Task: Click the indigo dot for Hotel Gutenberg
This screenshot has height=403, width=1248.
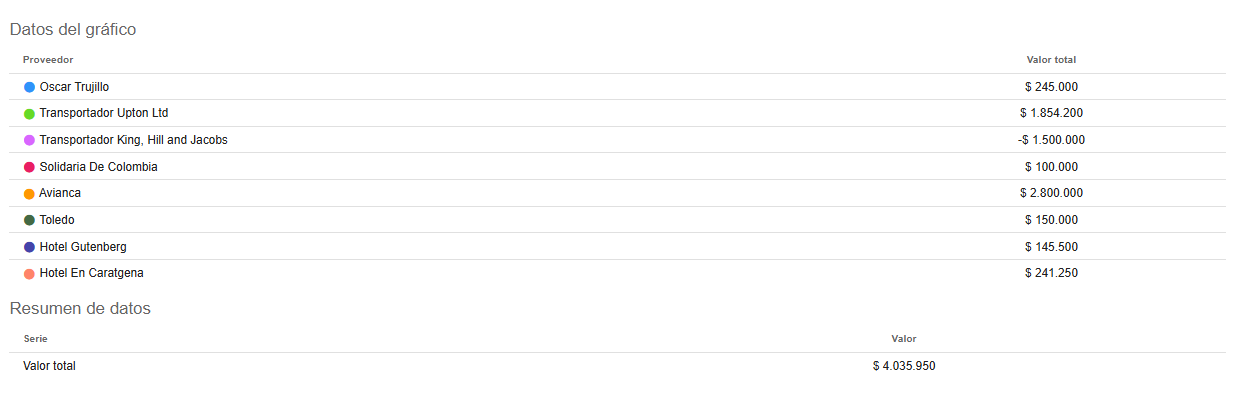Action: (29, 247)
